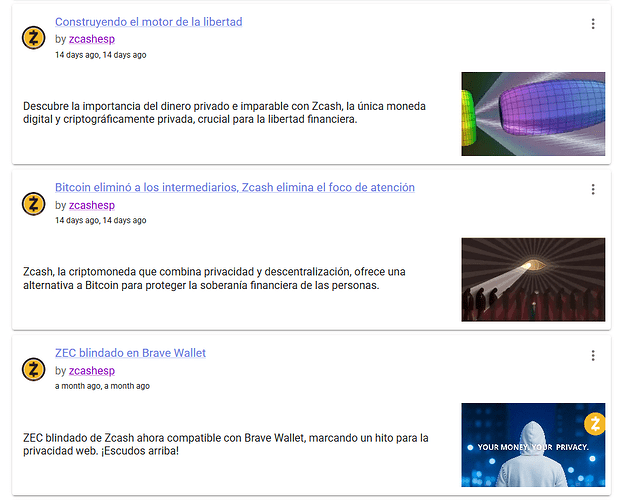Click description 'ZEC blindado de Zcash ahora compatible'
This screenshot has height=500, width=620.
226,444
